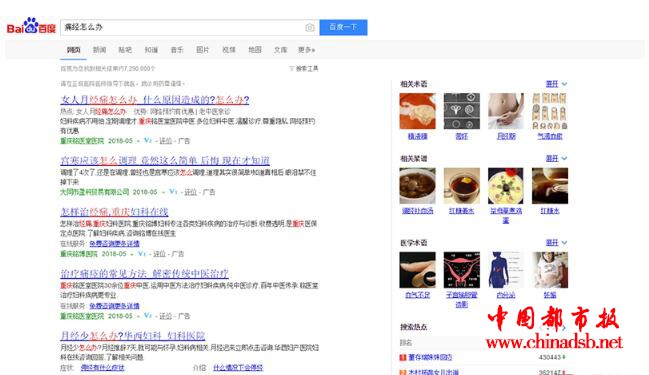Open the 文库 tab
This screenshot has width=649, height=375.
pyautogui.click(x=280, y=50)
